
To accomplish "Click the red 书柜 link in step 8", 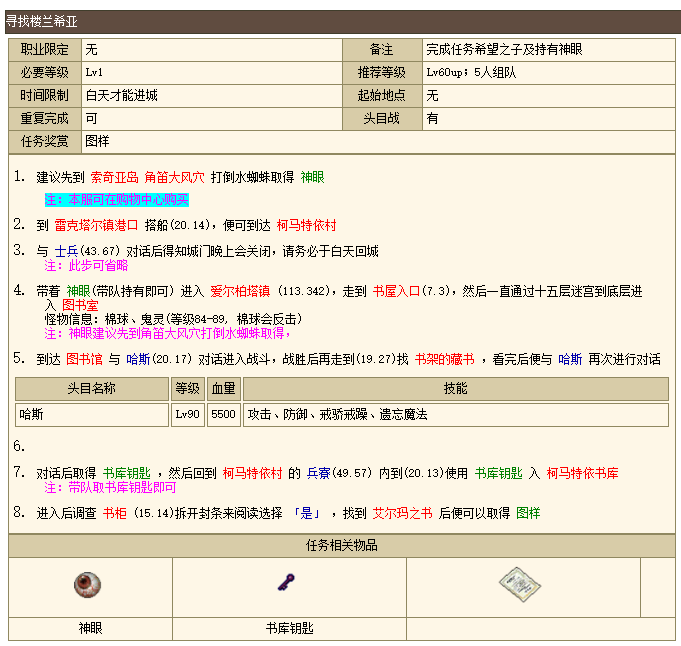I will (115, 513).
